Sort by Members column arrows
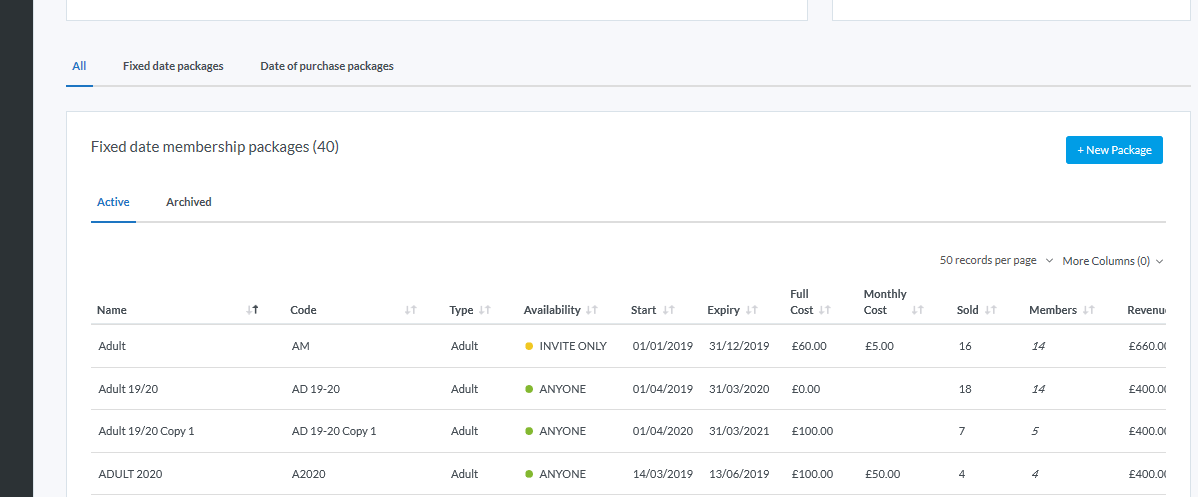 tap(1089, 310)
